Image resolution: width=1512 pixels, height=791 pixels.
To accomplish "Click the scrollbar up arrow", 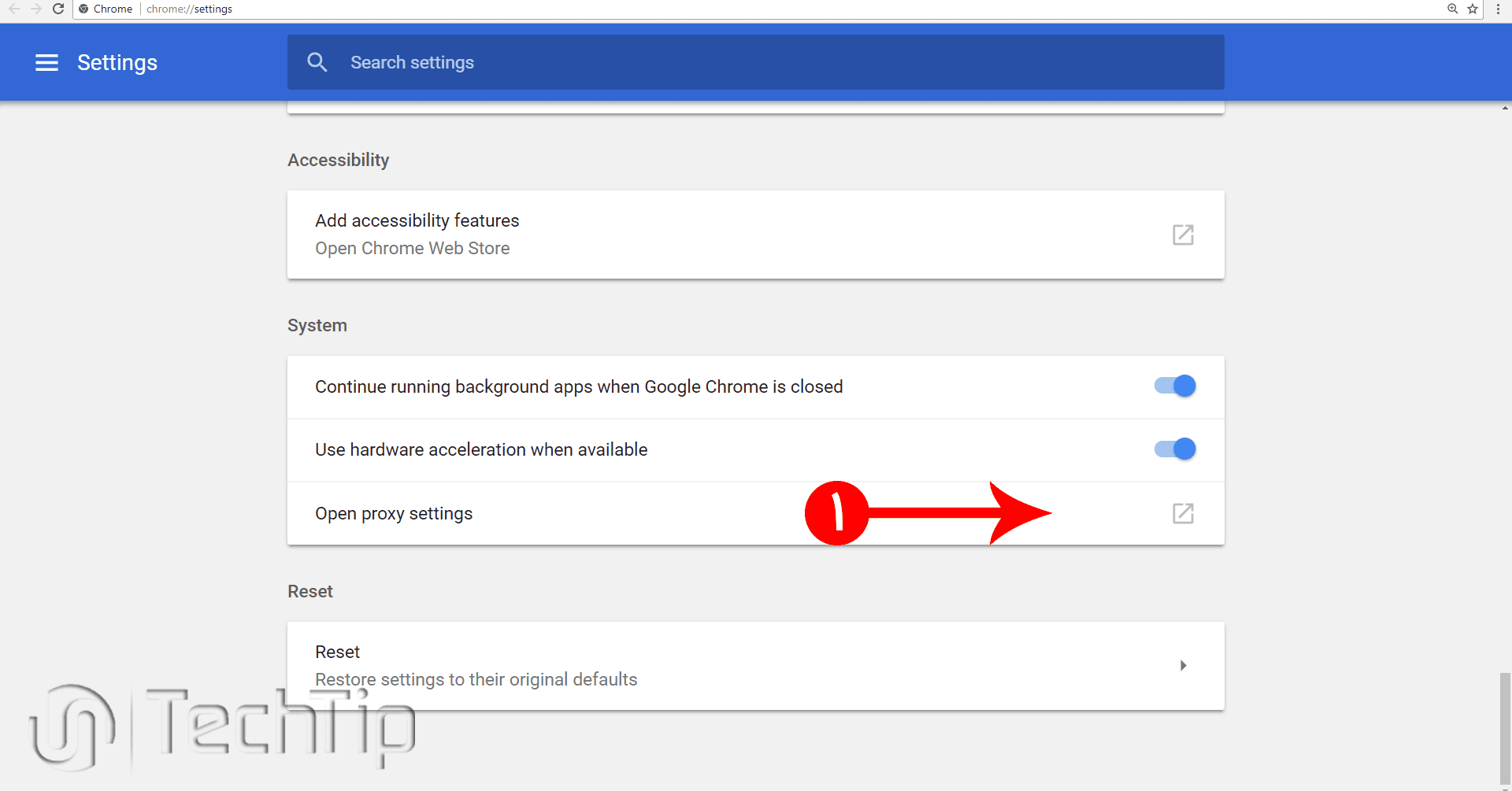I will click(1505, 108).
